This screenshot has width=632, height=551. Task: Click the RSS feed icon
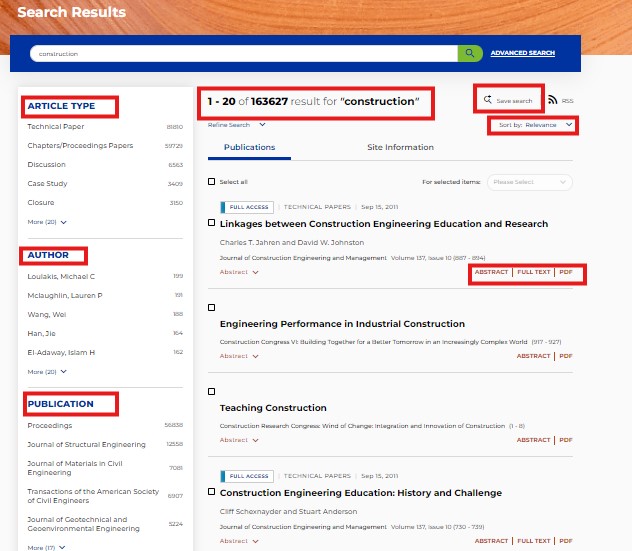click(553, 100)
